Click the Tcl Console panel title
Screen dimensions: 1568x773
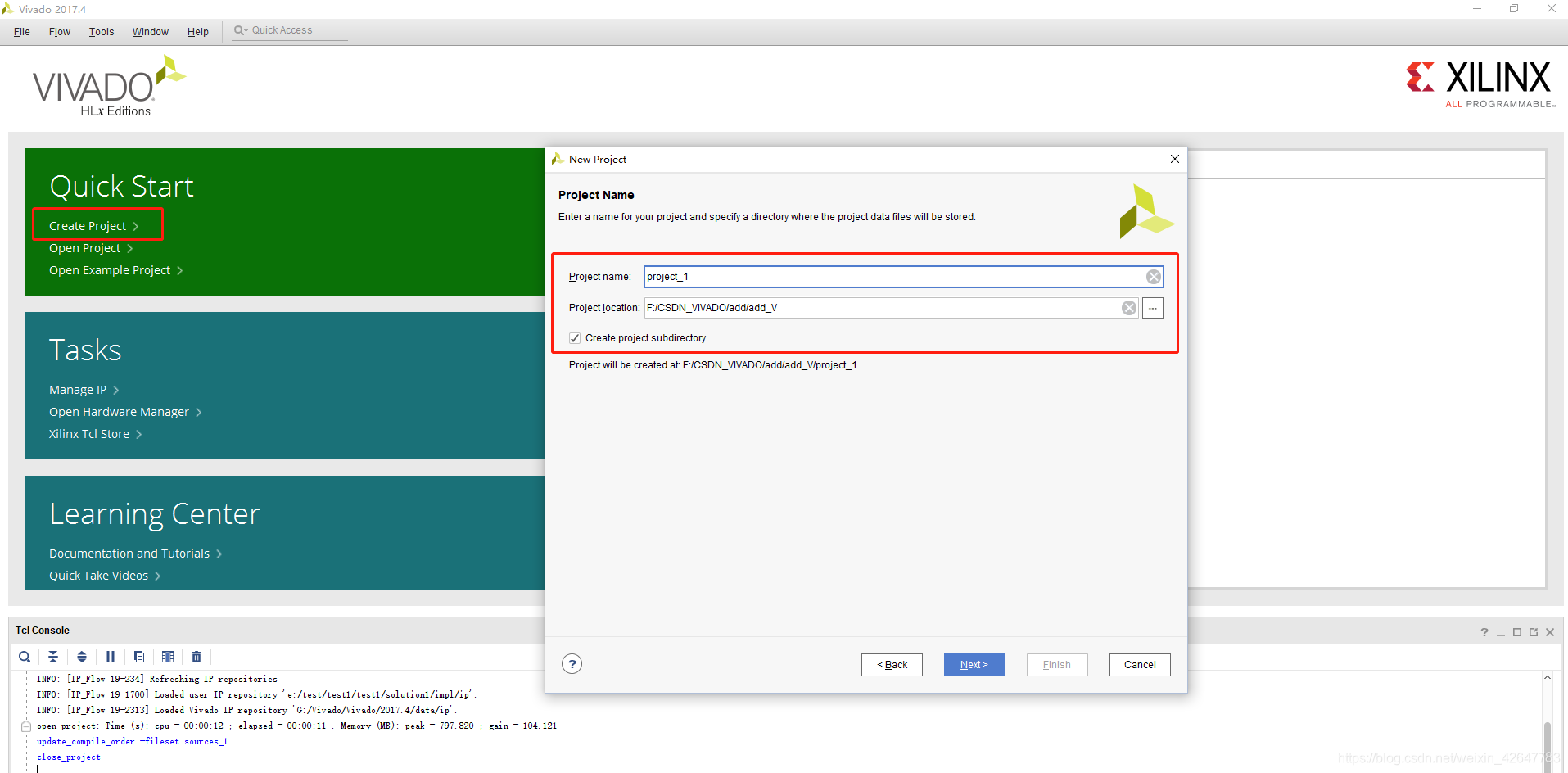click(x=43, y=631)
